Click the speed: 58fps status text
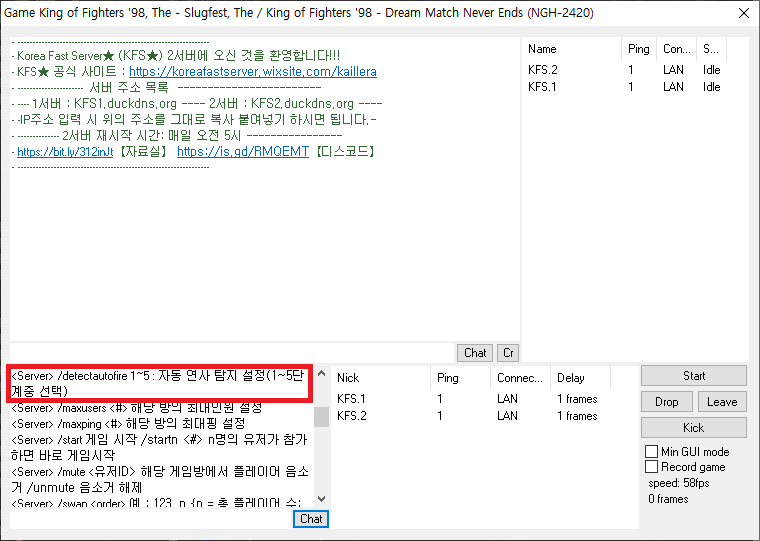The height and width of the screenshot is (541, 760). coord(679,483)
